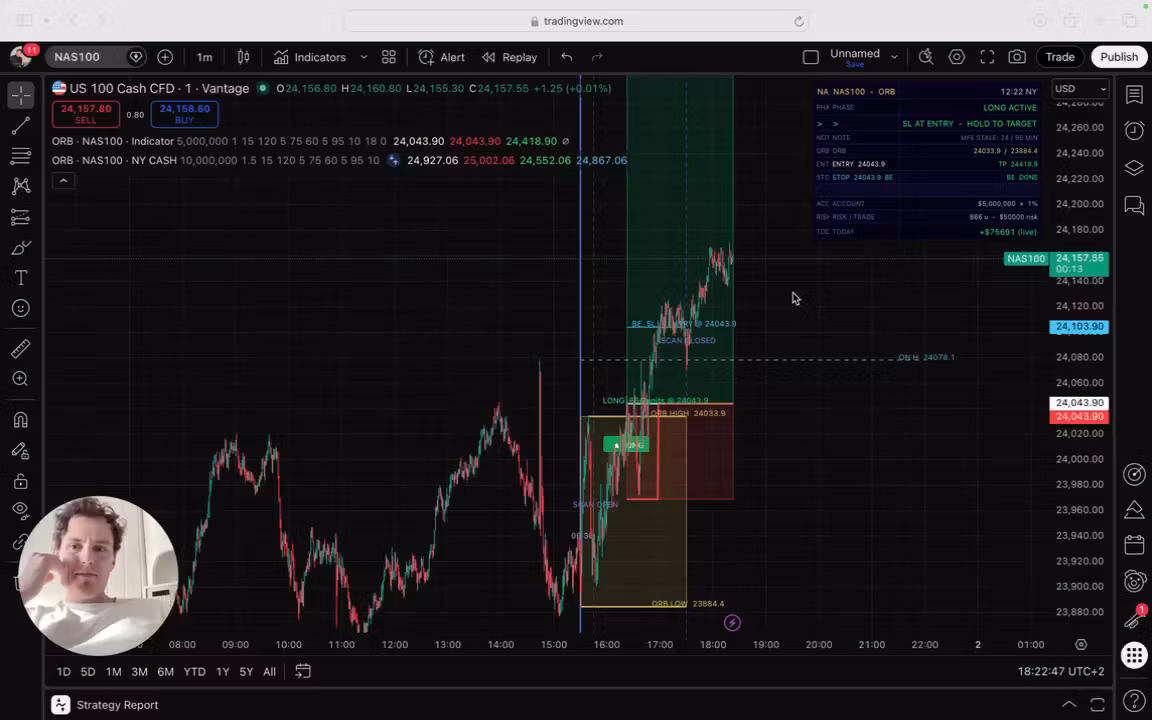Click the Go to date calendar icon
The image size is (1152, 720).
(302, 672)
